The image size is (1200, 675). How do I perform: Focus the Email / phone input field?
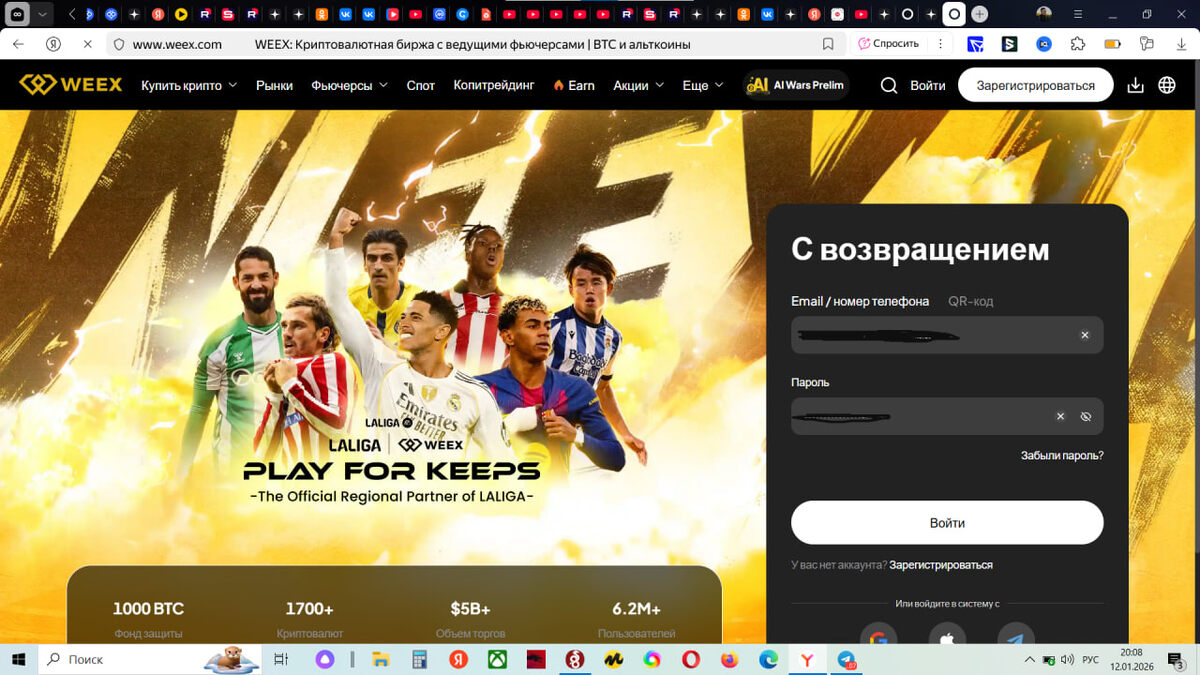947,335
